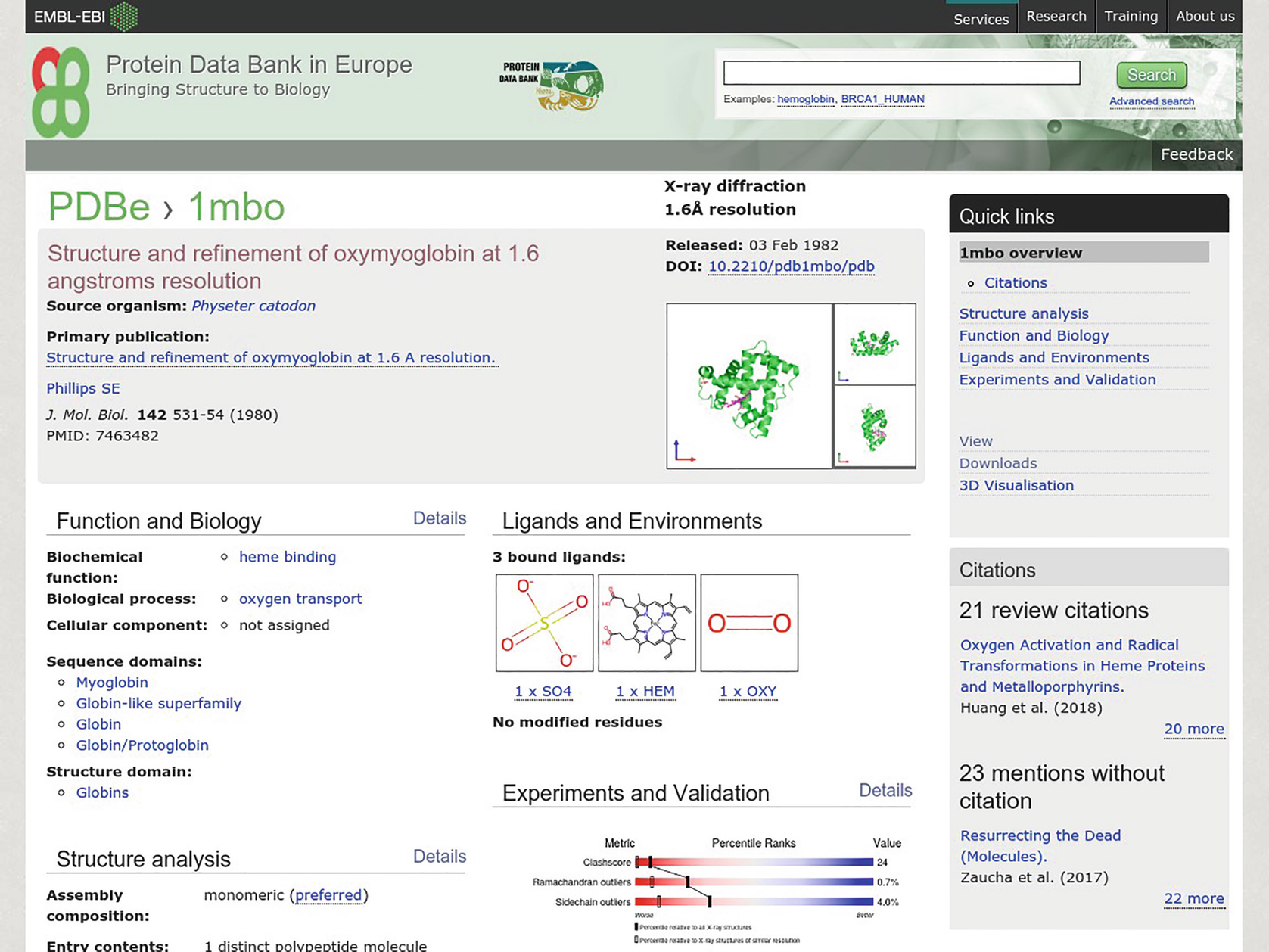Open the bottom-right small structure view thumbnail
This screenshot has height=952, width=1269.
click(x=875, y=427)
